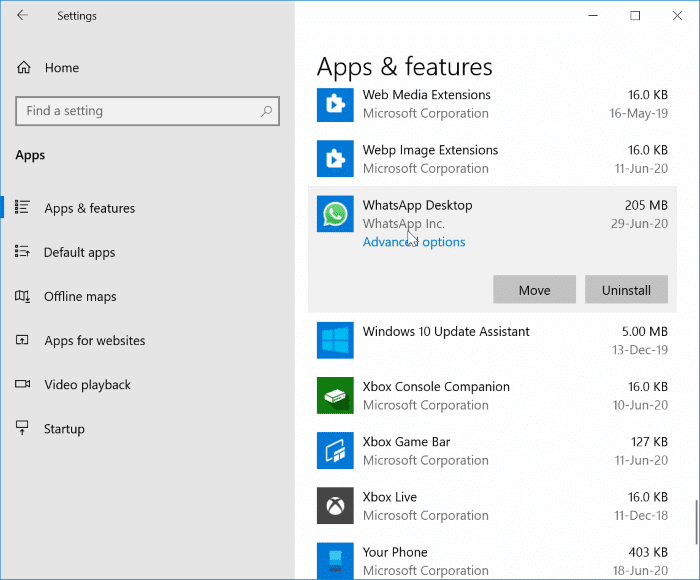Click the Your Phone app icon
Viewport: 700px width, 580px height.
coord(335,561)
